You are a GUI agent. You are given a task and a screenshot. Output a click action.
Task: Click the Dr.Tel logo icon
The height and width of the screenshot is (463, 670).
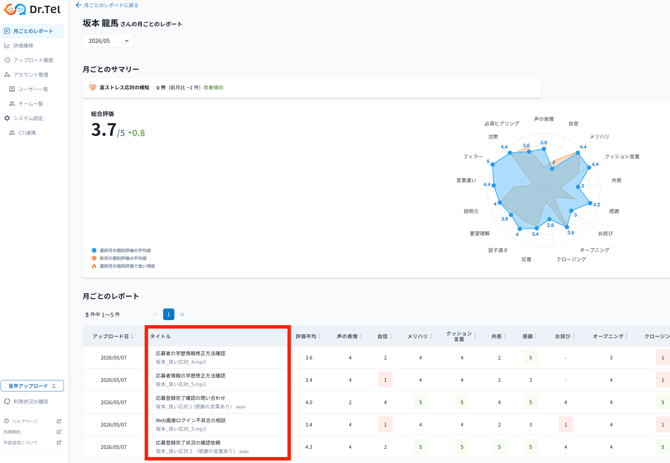pyautogui.click(x=15, y=9)
